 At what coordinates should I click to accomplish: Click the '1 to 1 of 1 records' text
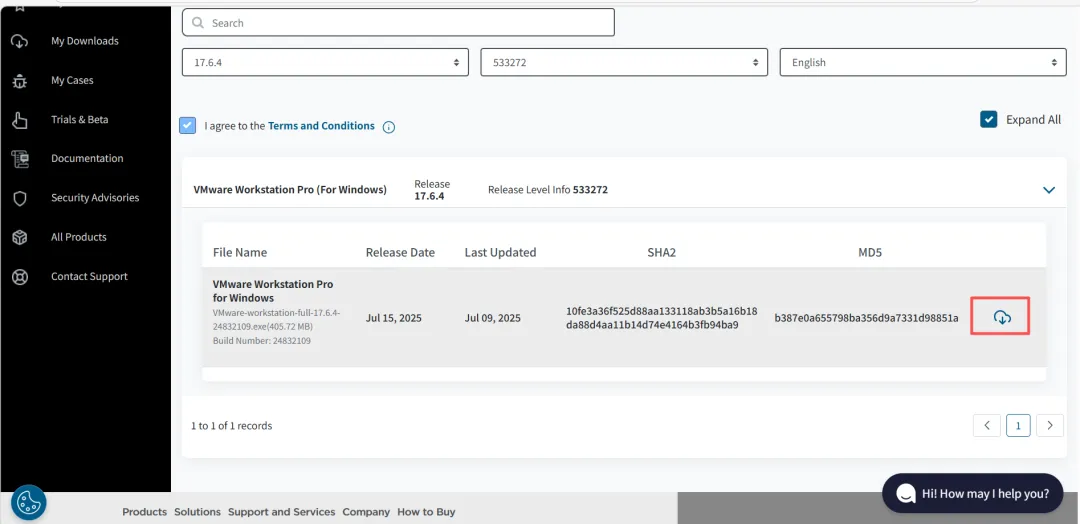pyautogui.click(x=231, y=426)
